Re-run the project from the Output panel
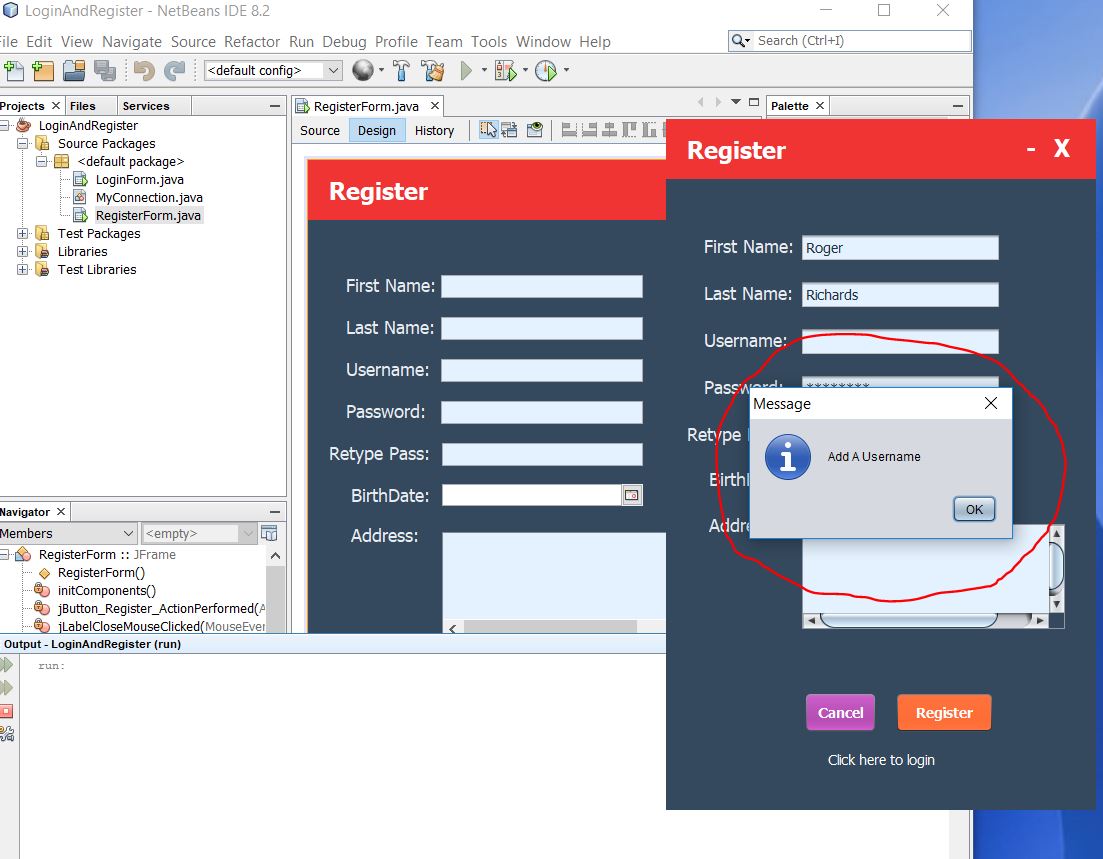The image size is (1103, 859). [x=12, y=665]
